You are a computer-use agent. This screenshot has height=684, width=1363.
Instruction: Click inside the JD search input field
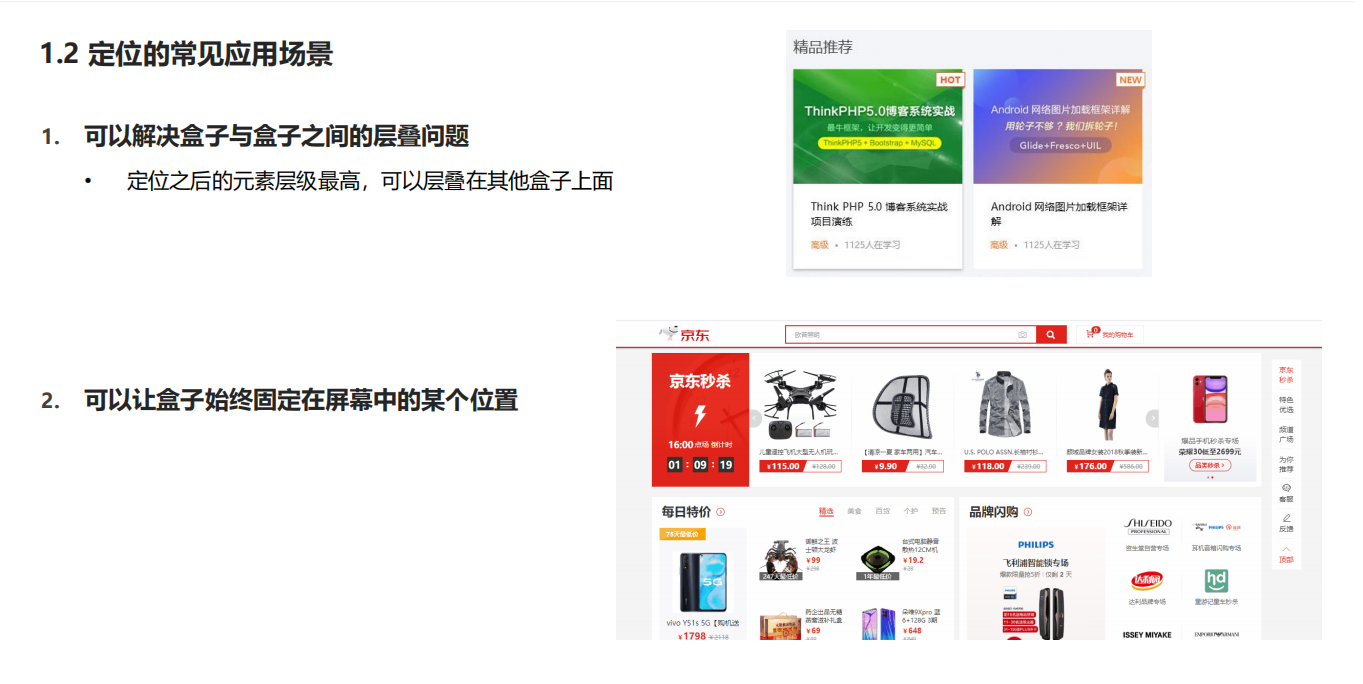click(910, 335)
